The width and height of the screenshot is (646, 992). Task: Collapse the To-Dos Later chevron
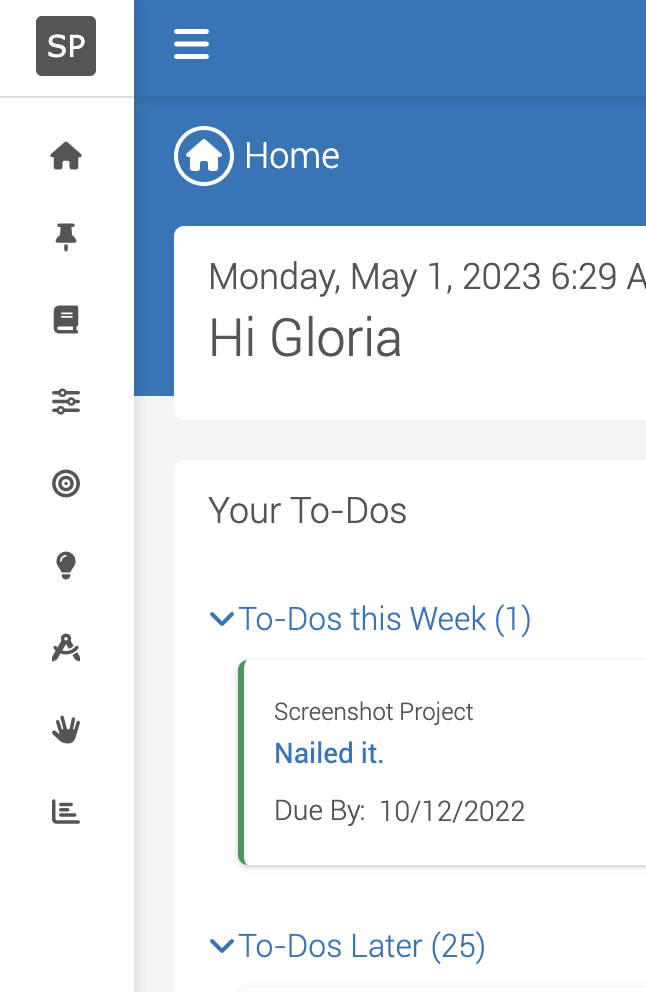(x=221, y=945)
